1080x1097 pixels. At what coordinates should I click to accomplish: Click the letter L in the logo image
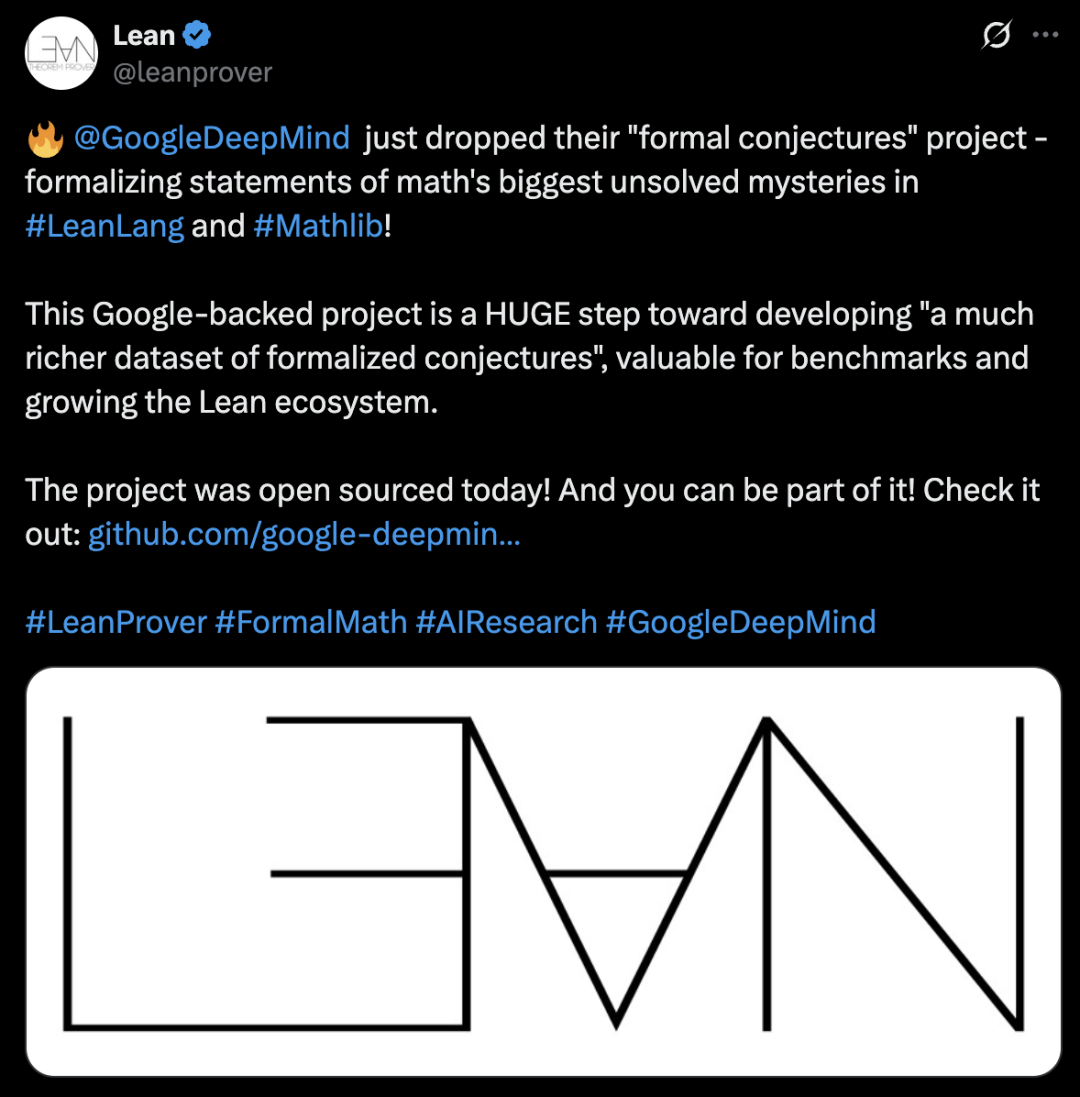266,873
